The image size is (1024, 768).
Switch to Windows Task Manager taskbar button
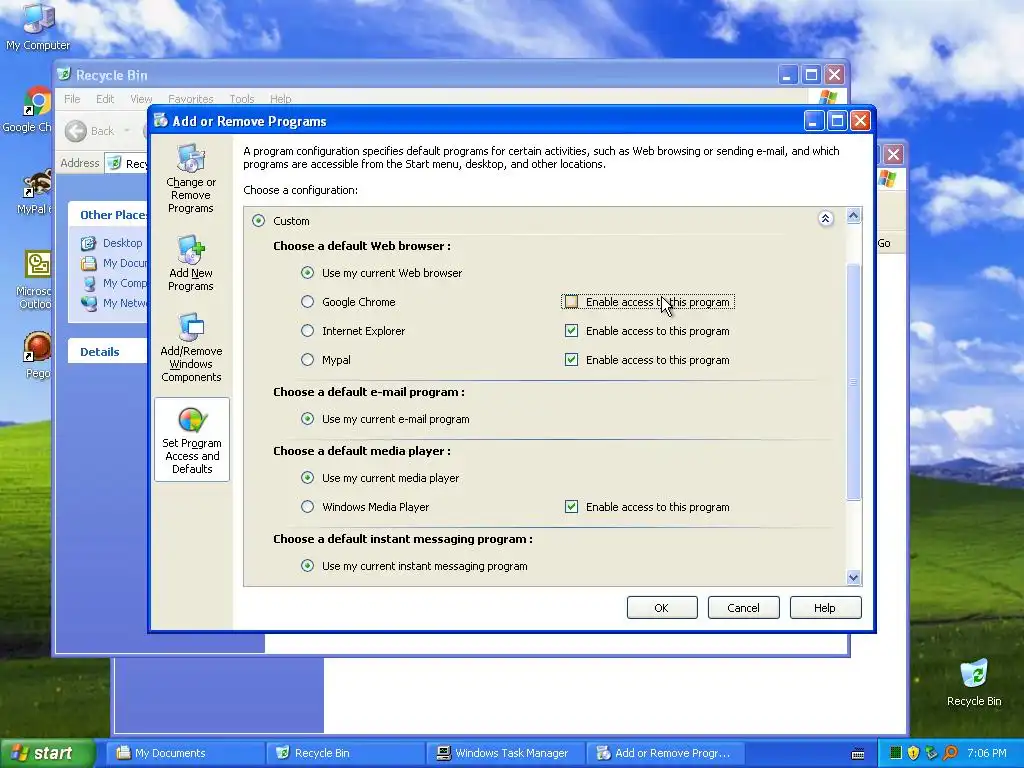click(x=507, y=753)
